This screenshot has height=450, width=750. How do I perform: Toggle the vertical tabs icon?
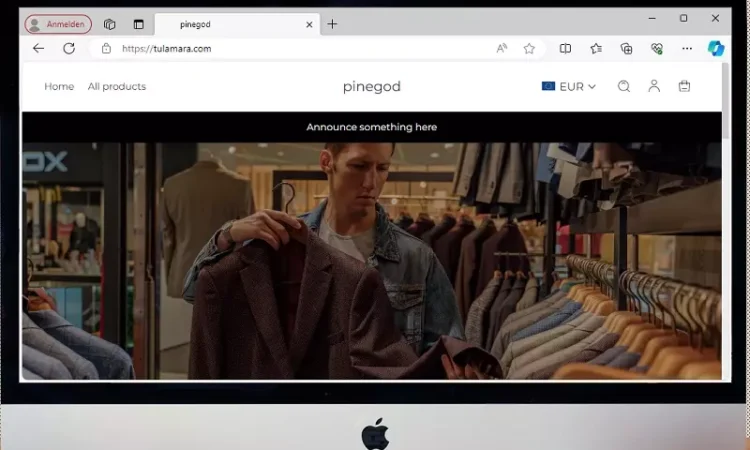pos(139,24)
